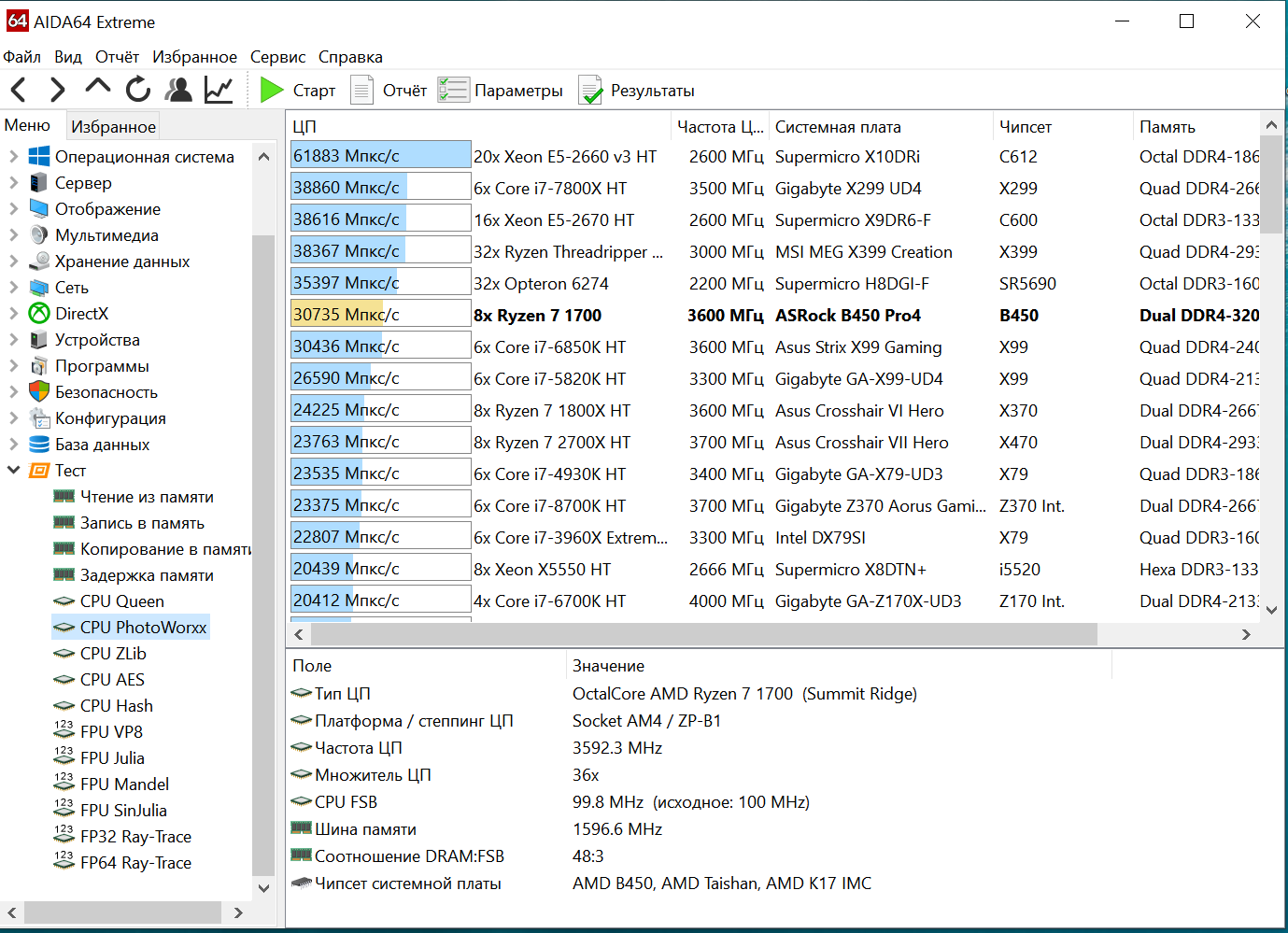1288x933 pixels.
Task: Select the CPU ZLib benchmark
Action: click(113, 654)
